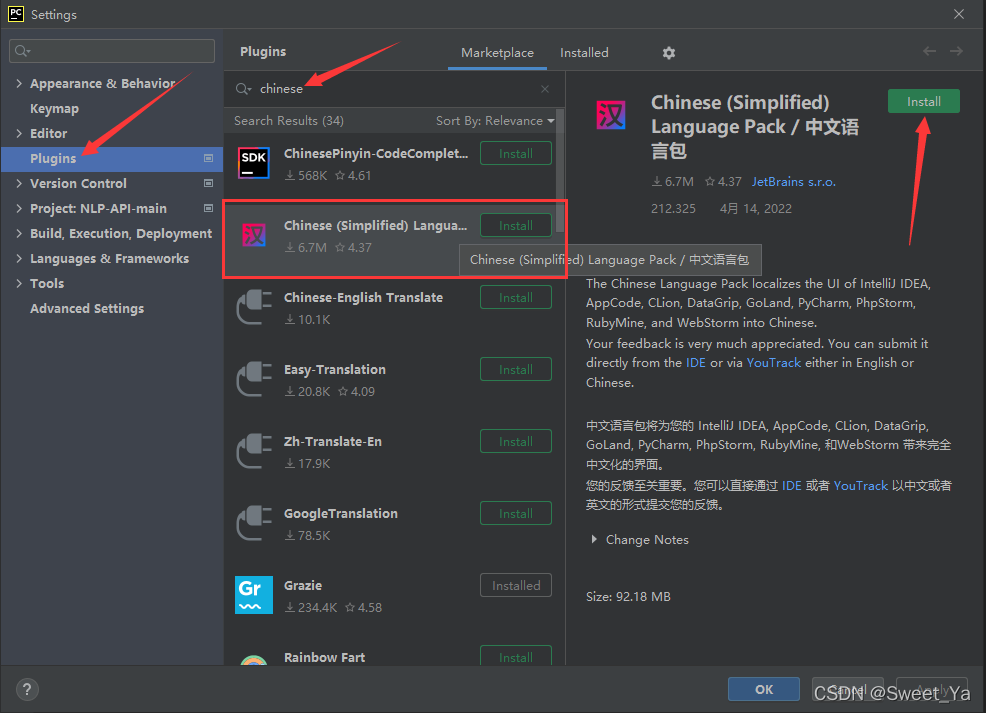Open the Sort By Relevance dropdown
986x713 pixels.
(x=495, y=121)
